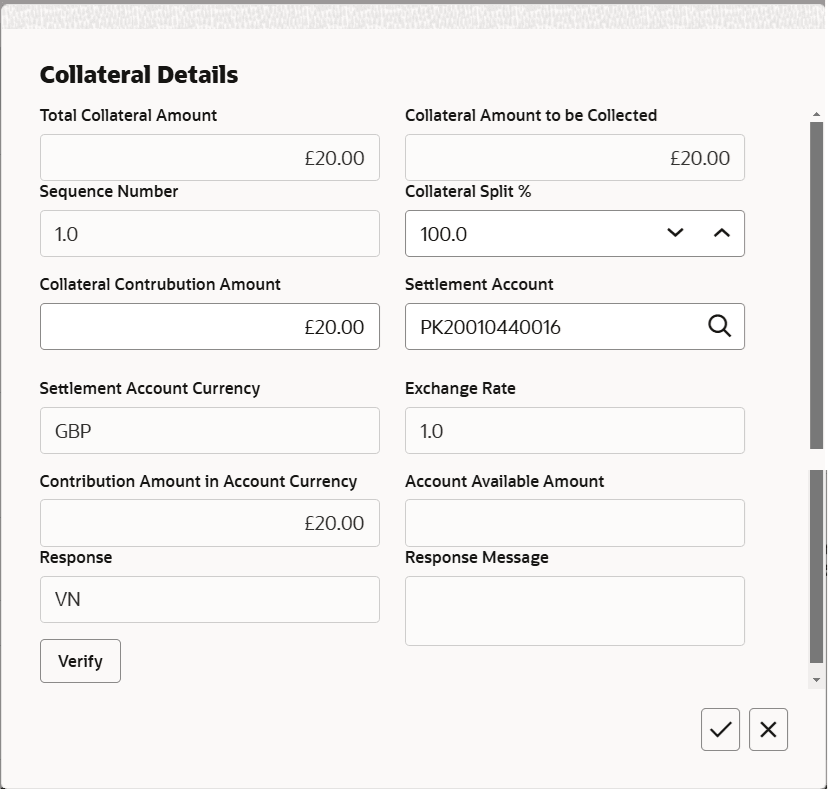Screen dimensions: 828x790
Task: Click into the Sequence Number field
Action: (x=209, y=233)
